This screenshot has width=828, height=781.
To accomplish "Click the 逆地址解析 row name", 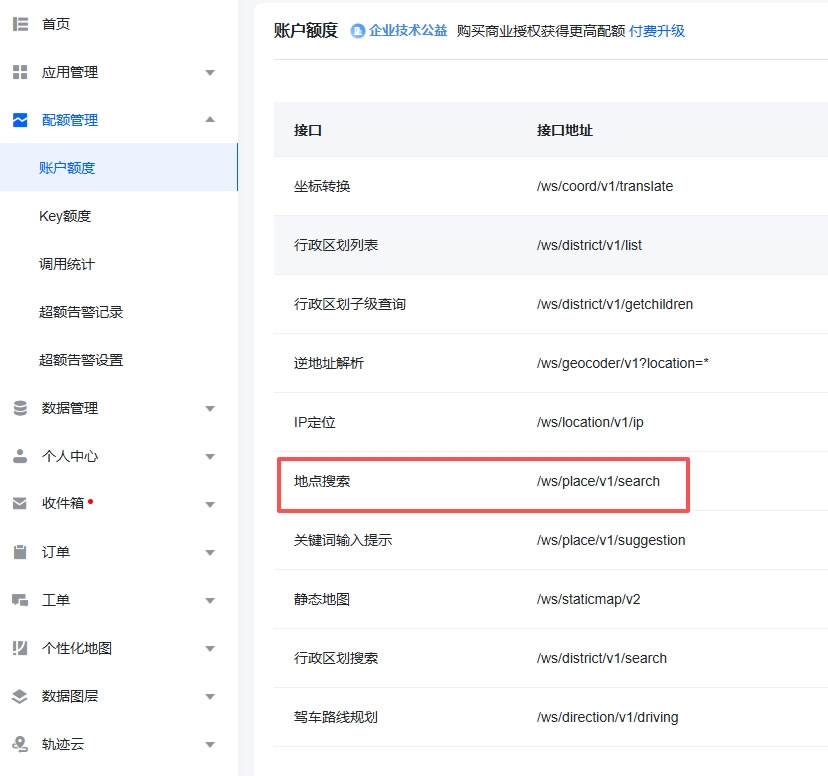I will pyautogui.click(x=328, y=363).
